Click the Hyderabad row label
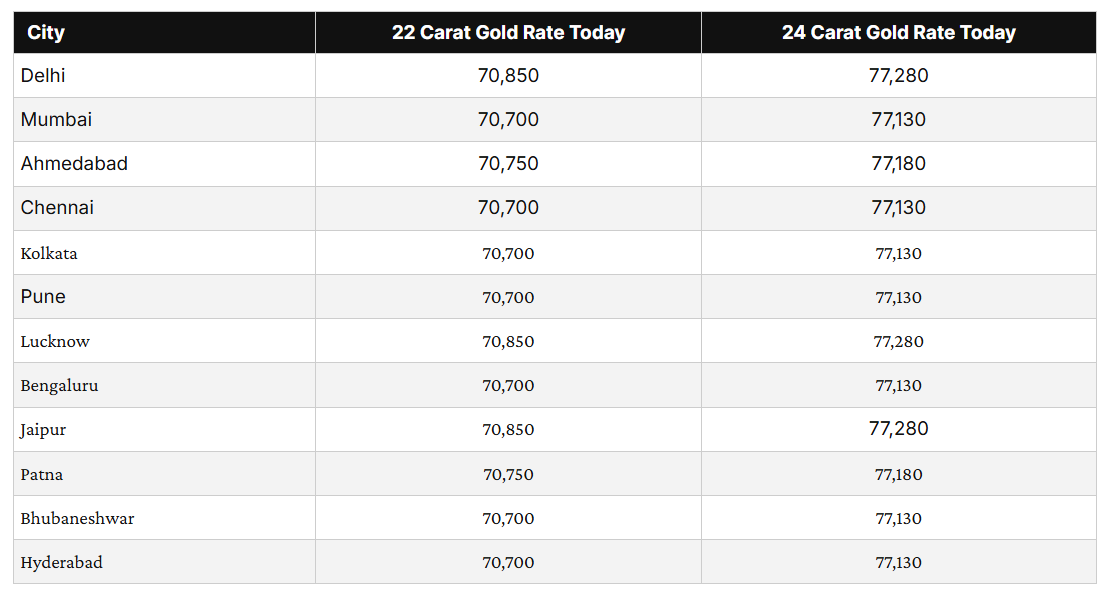Viewport: 1113px width, 593px height. pos(61,562)
